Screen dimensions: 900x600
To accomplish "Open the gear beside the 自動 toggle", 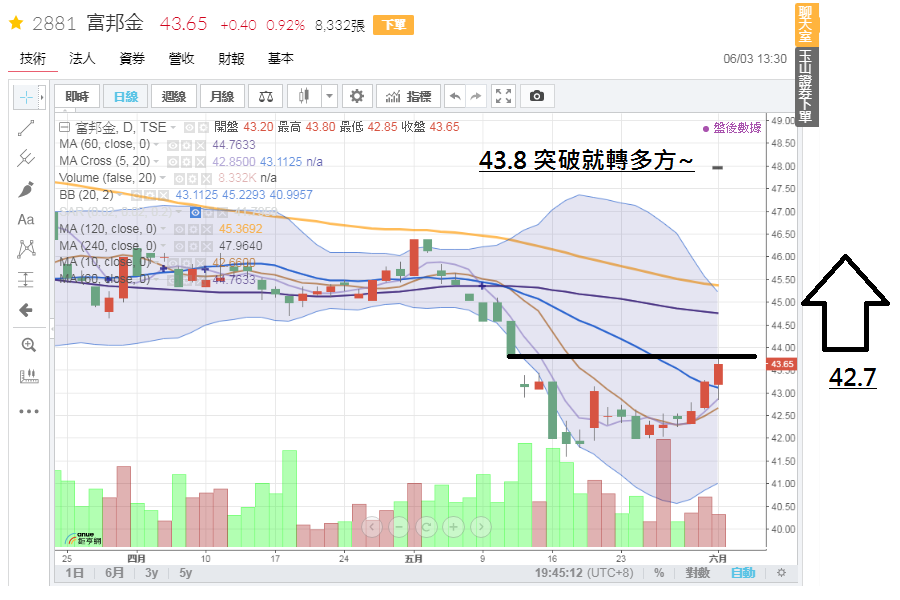I will 781,573.
